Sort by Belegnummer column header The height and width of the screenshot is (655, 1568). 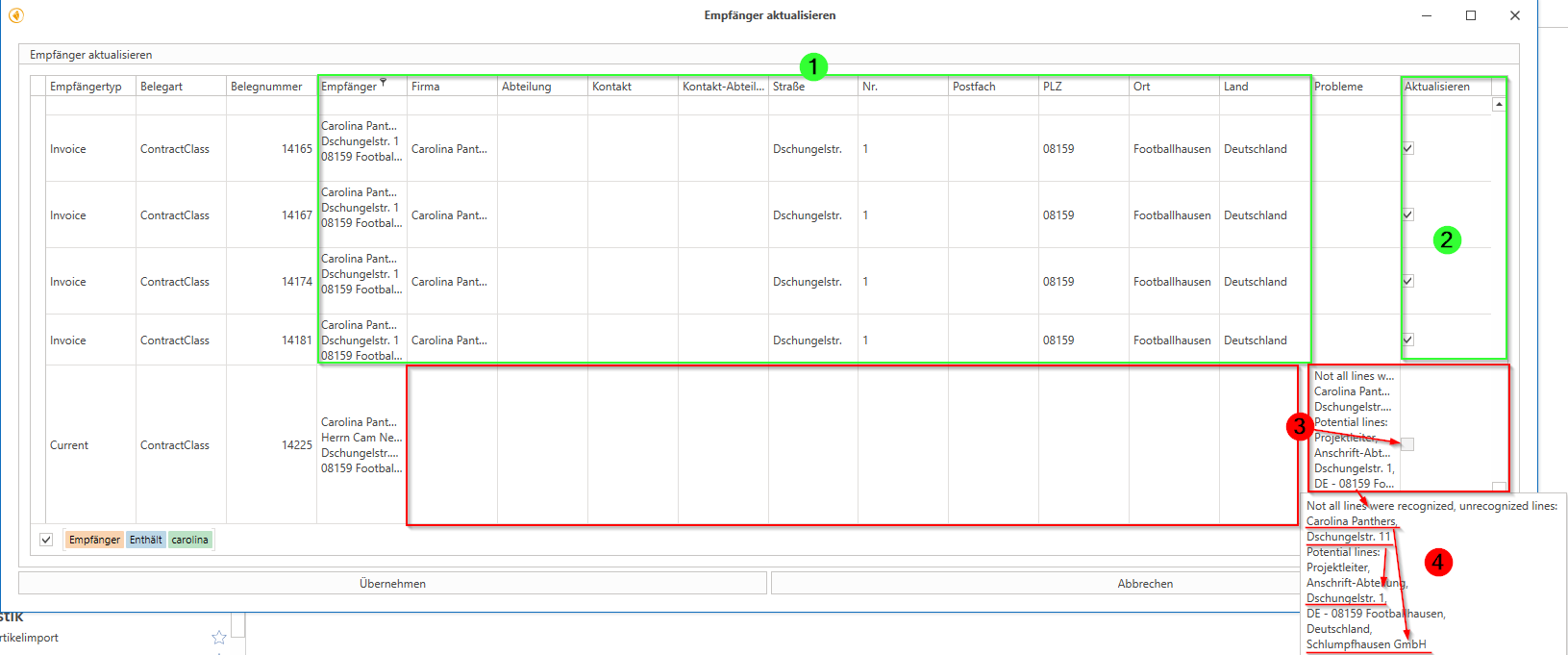(x=266, y=87)
